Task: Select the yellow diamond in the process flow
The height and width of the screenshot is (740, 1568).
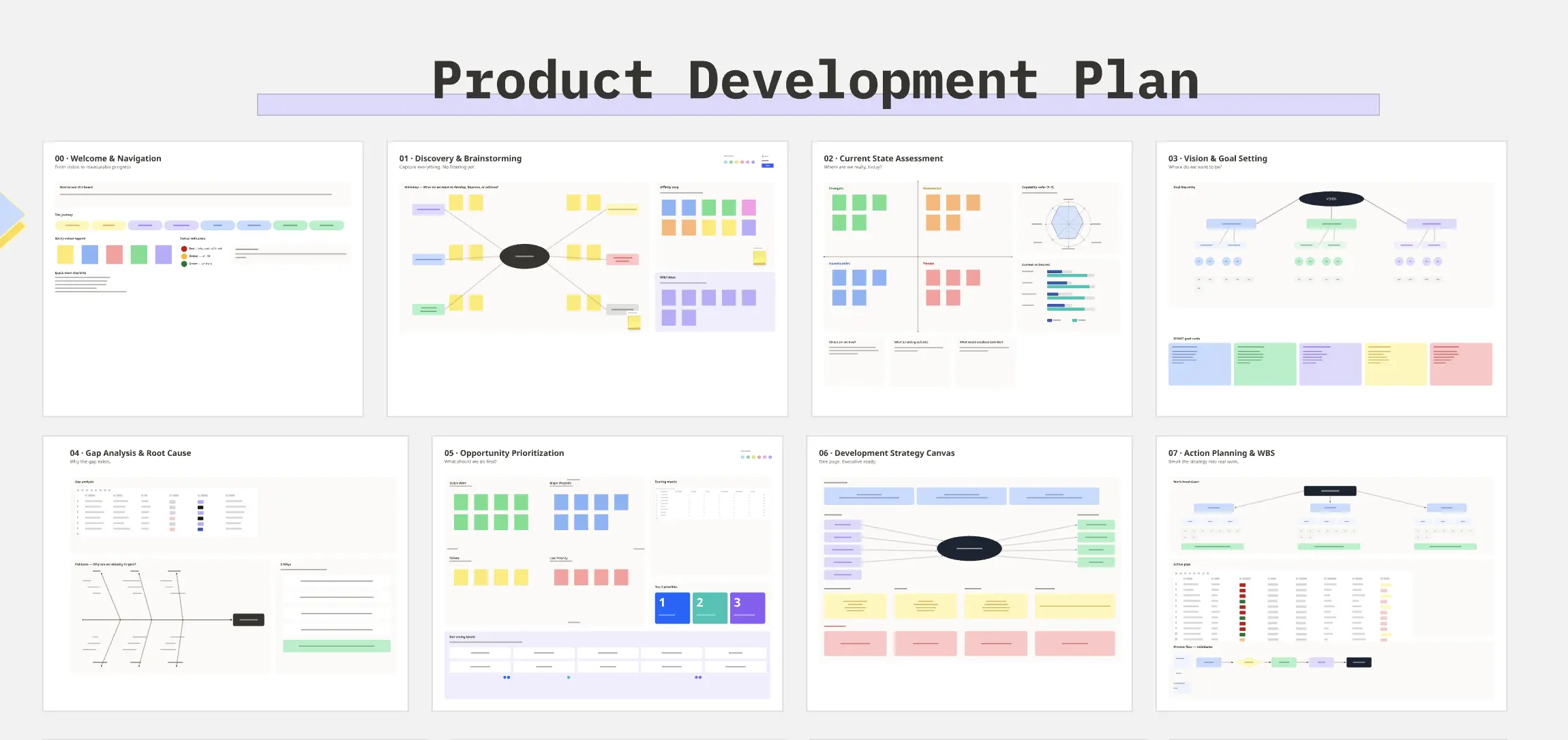Action: [x=1249, y=662]
